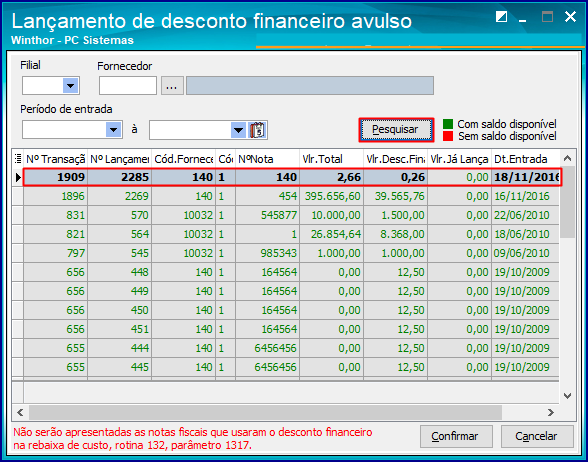
Task: Click lançamento cell 545
Action: click(x=120, y=253)
